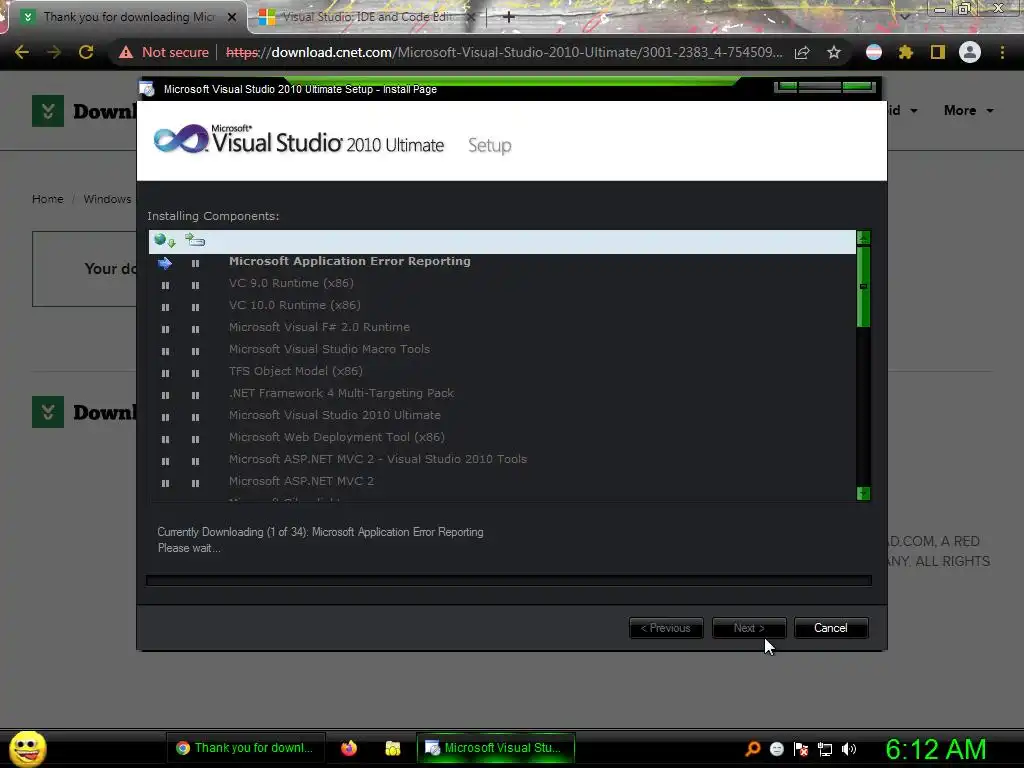This screenshot has width=1024, height=768.
Task: Toggle the browser side panel icon
Action: pos(937,52)
